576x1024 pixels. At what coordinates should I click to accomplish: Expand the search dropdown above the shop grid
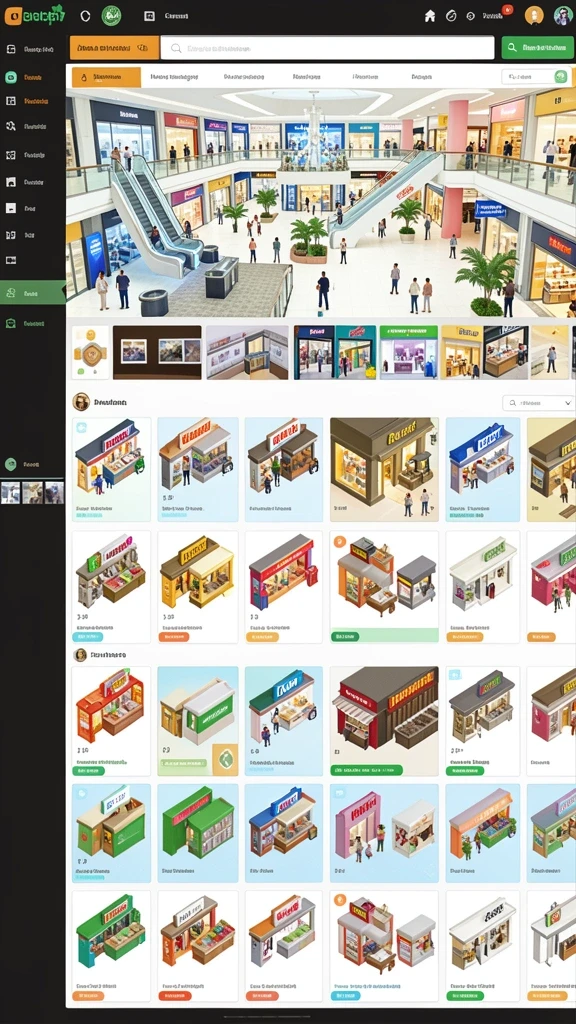pos(538,403)
